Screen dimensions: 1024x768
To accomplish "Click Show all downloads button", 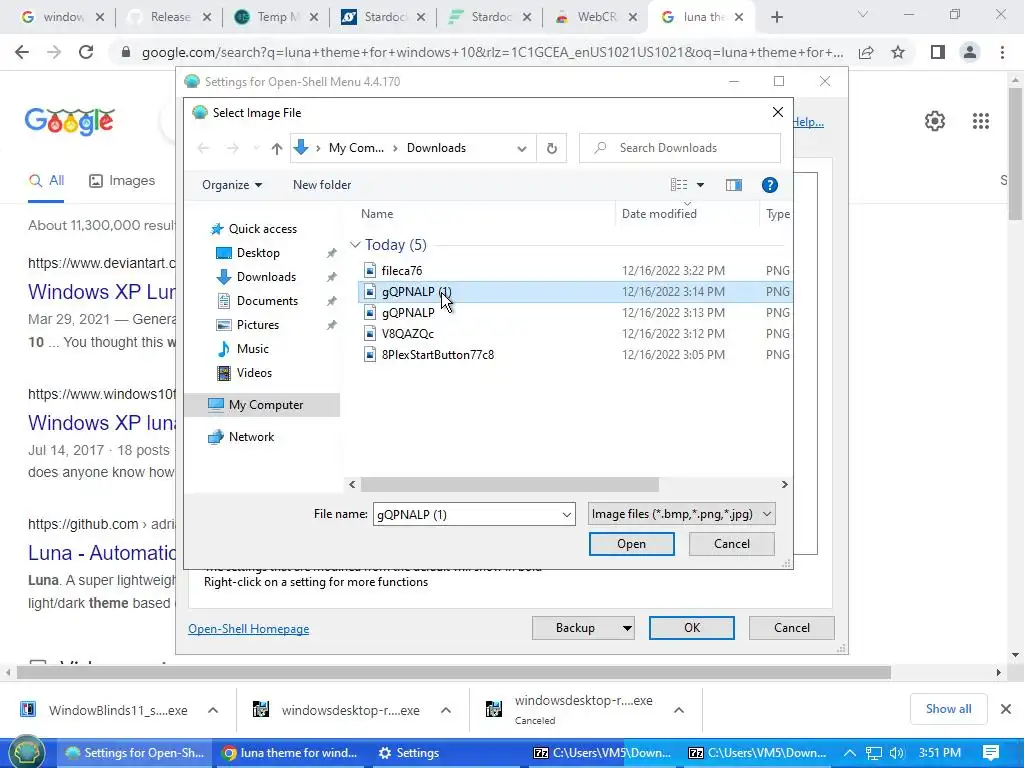I will click(x=948, y=709).
